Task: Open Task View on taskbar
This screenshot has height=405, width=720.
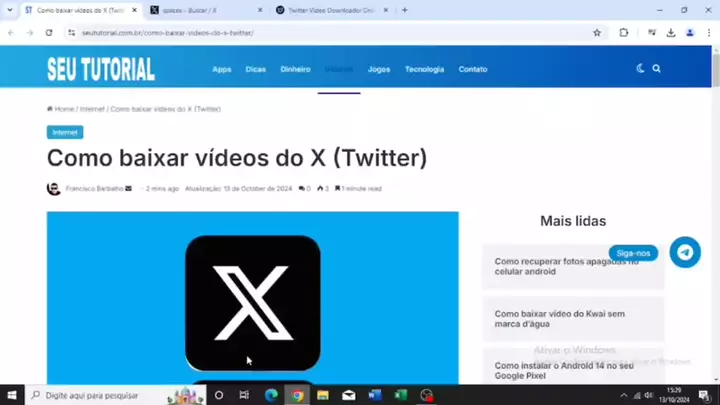Action: point(244,395)
